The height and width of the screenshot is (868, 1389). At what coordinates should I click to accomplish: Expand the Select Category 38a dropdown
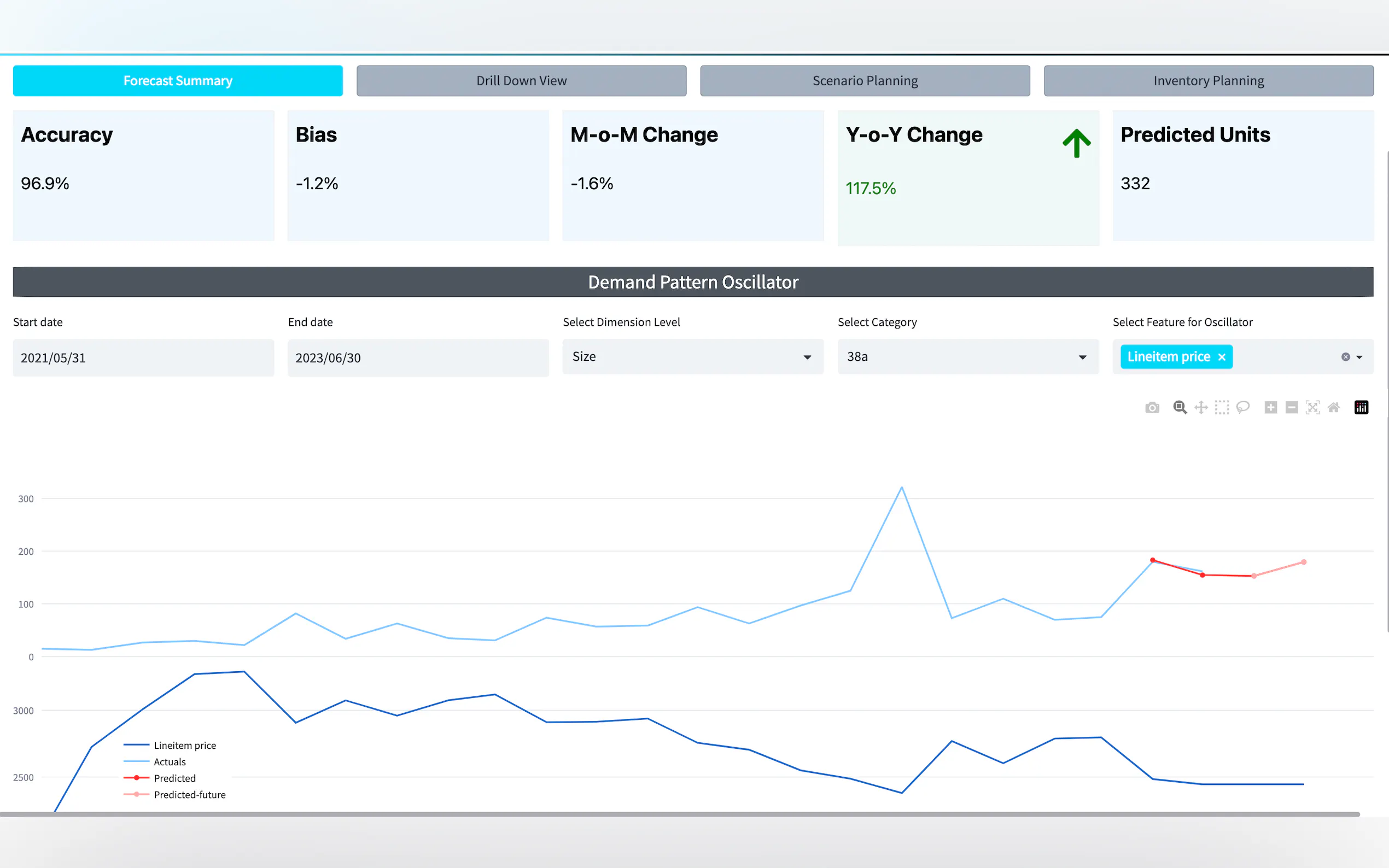(x=967, y=356)
